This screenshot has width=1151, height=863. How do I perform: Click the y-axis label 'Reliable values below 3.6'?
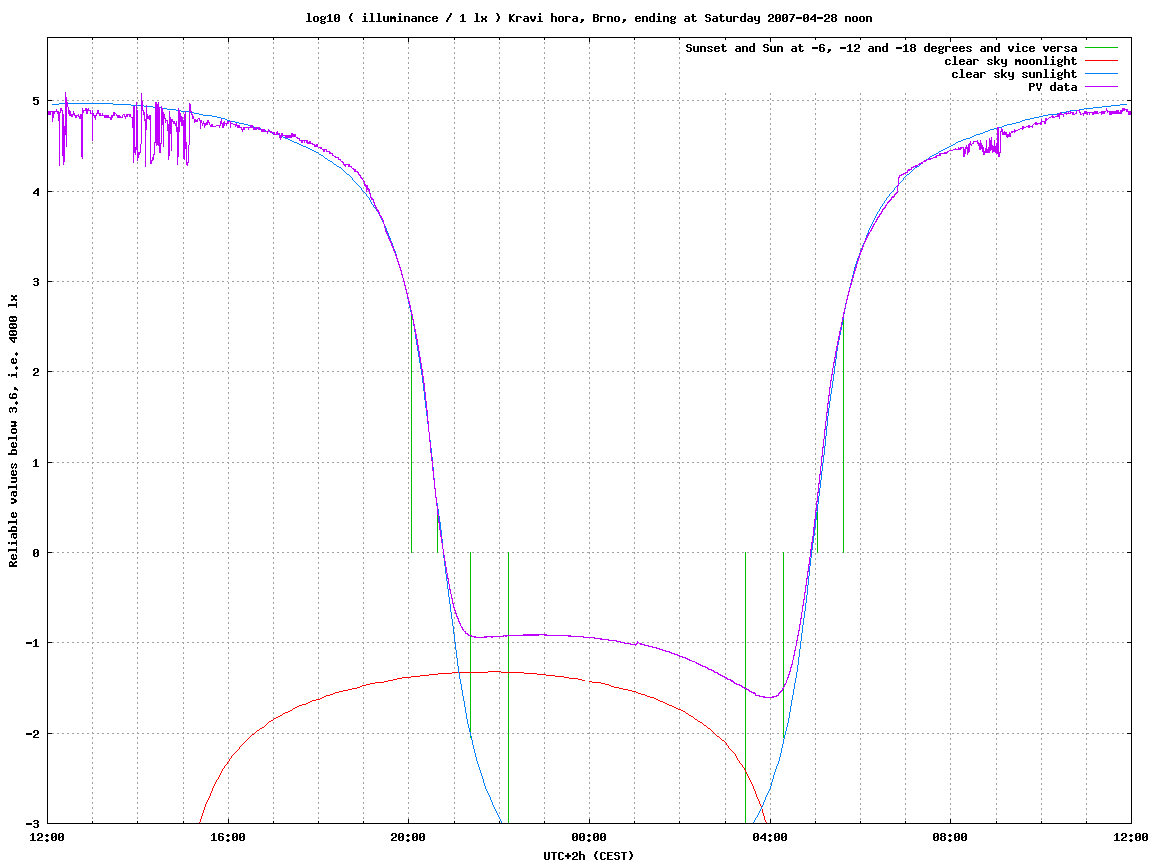pyautogui.click(x=13, y=431)
